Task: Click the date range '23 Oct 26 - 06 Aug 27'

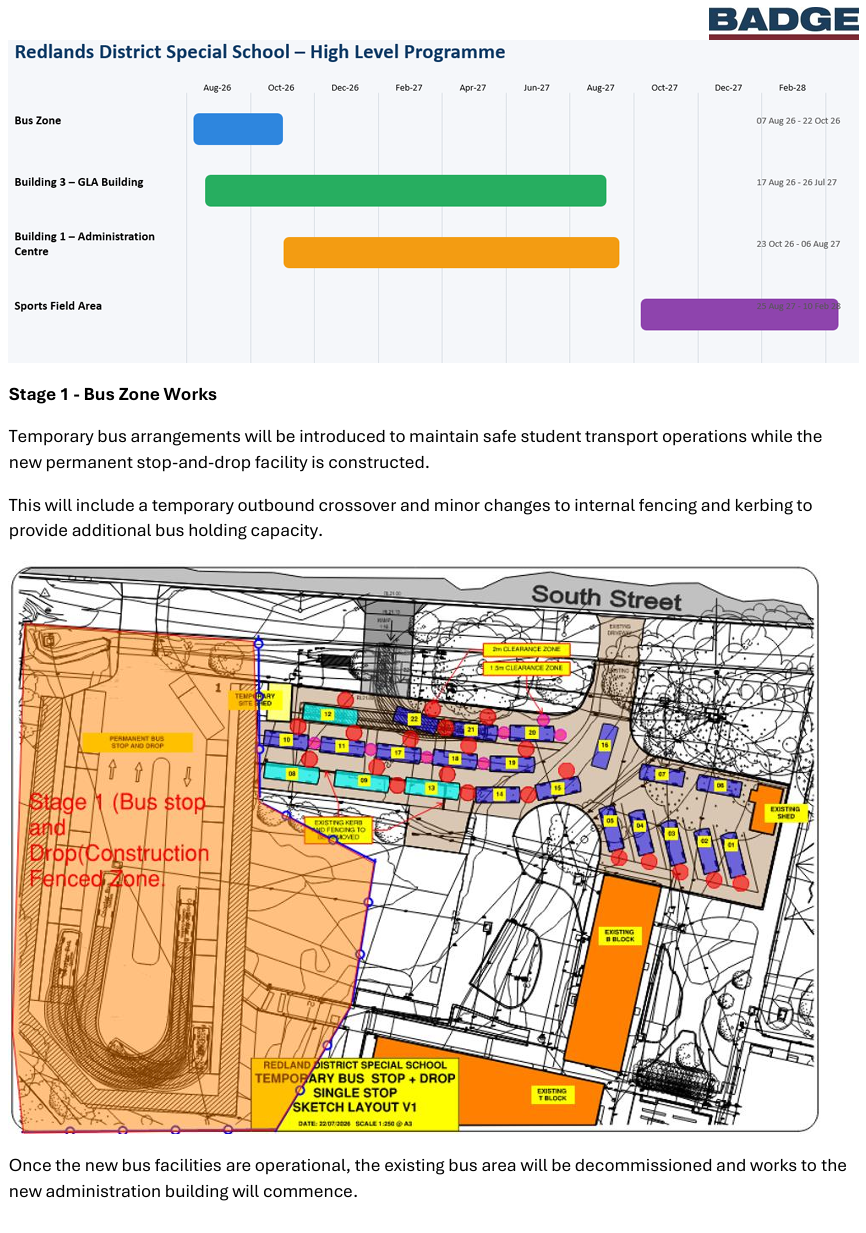Action: coord(798,244)
